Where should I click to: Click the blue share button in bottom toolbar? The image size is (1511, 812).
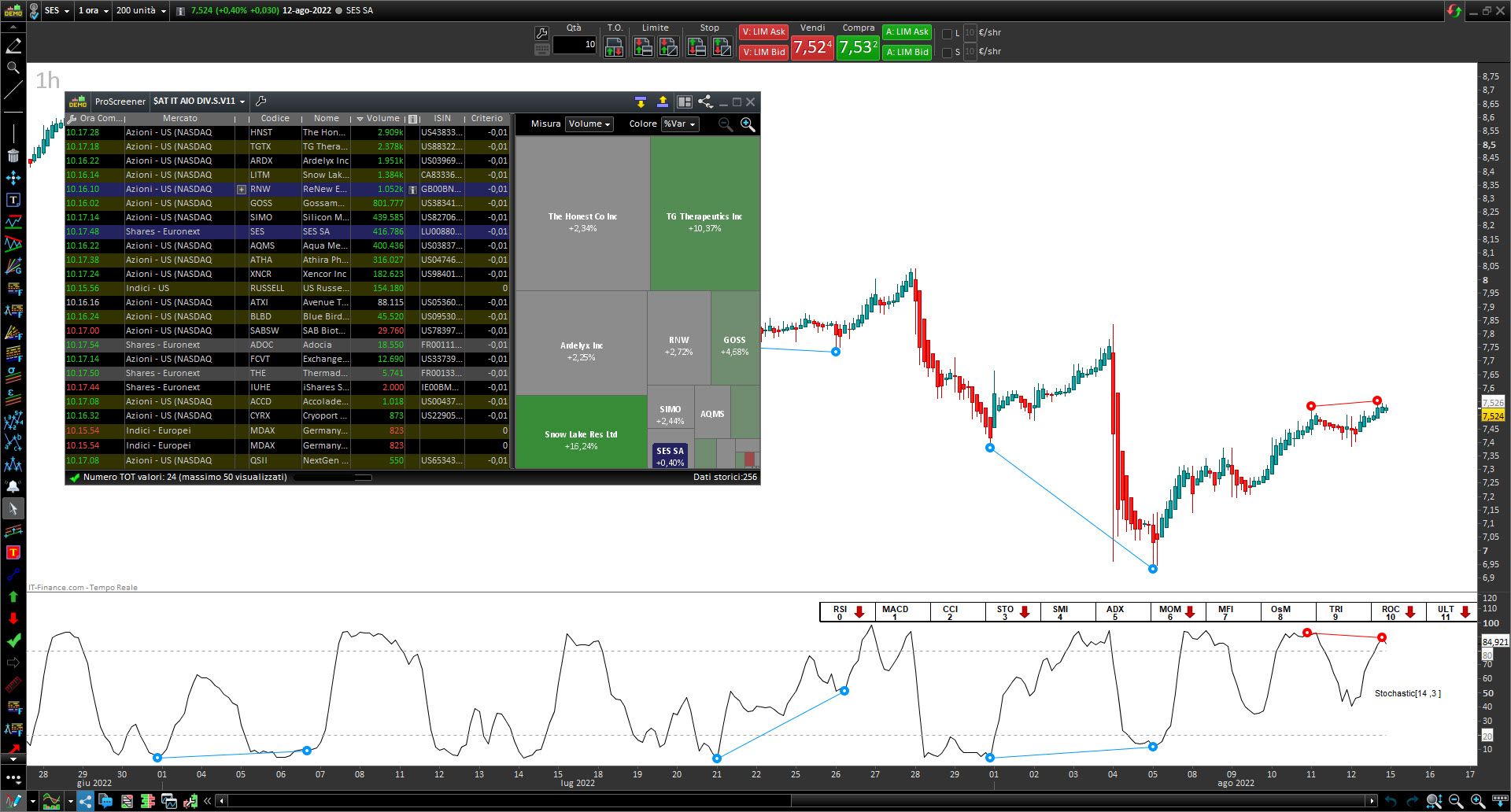[x=85, y=801]
